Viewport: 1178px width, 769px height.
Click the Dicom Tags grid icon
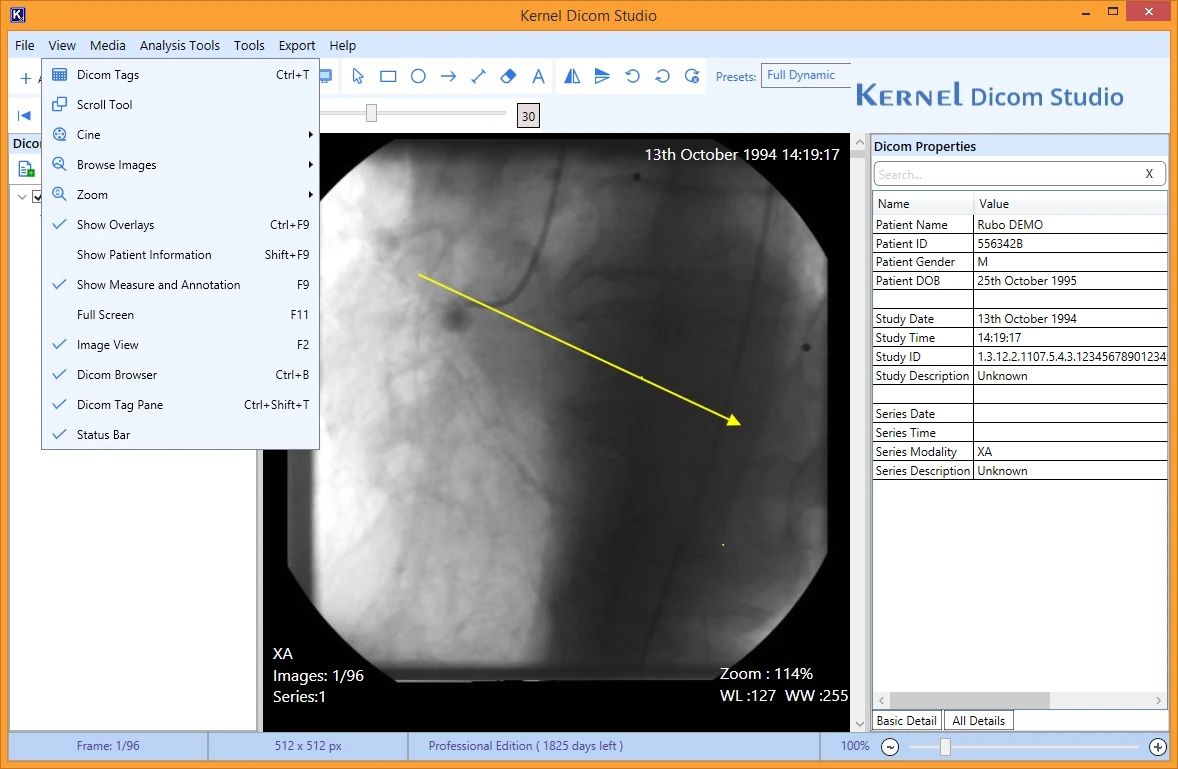[59, 74]
